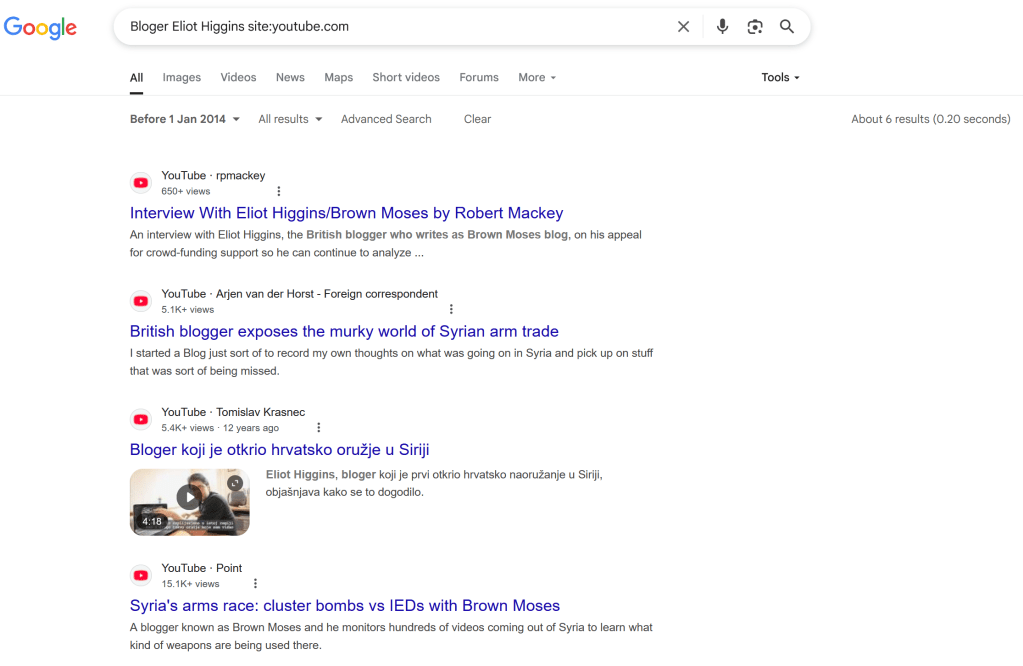Open three-dot menu for Point result
The image size is (1023, 666).
click(x=255, y=584)
